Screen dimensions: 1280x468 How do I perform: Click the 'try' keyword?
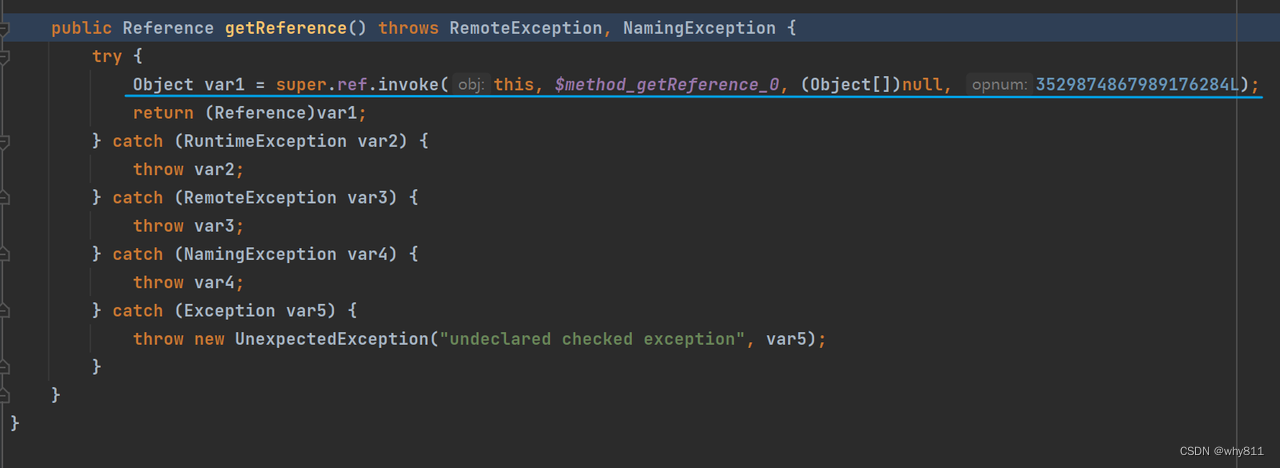[107, 56]
